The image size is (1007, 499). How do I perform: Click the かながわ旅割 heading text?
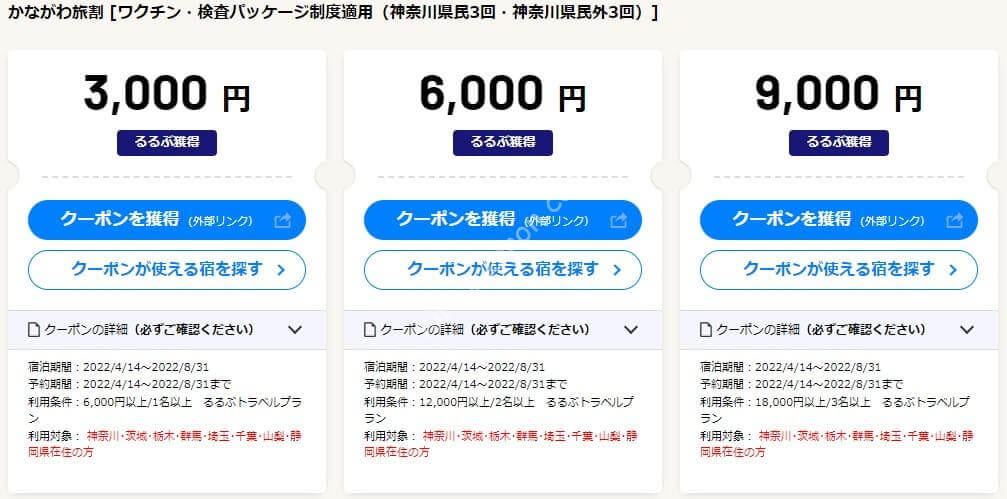tap(55, 13)
